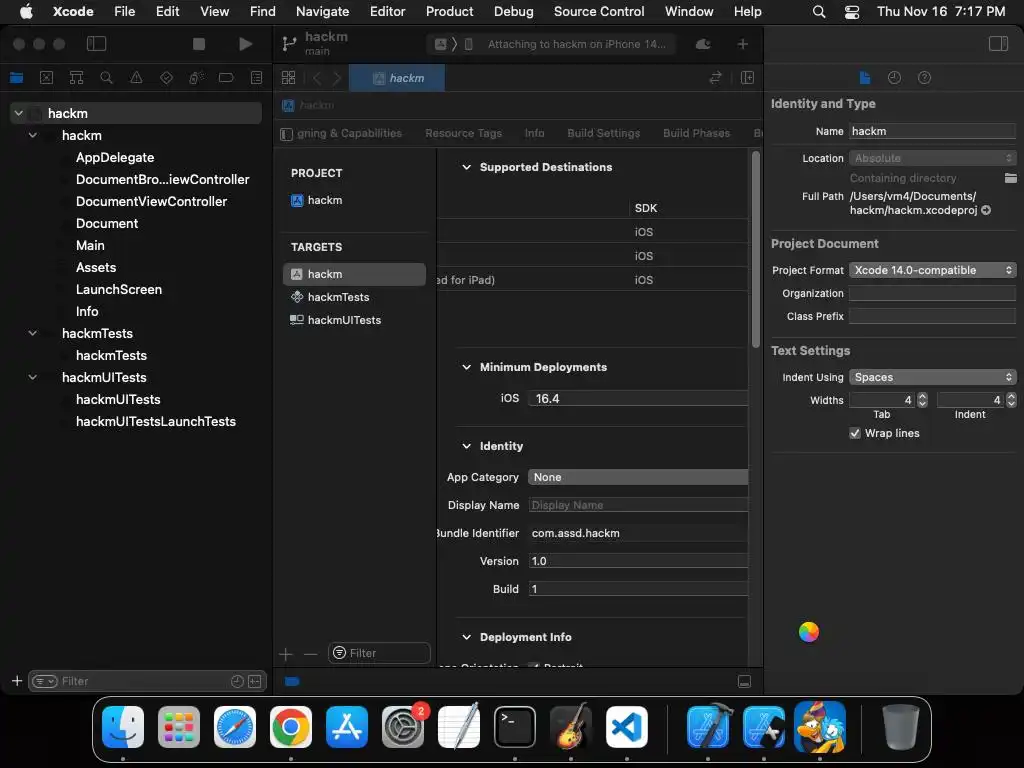
Task: Collapse Deployment Info section
Action: tap(466, 637)
